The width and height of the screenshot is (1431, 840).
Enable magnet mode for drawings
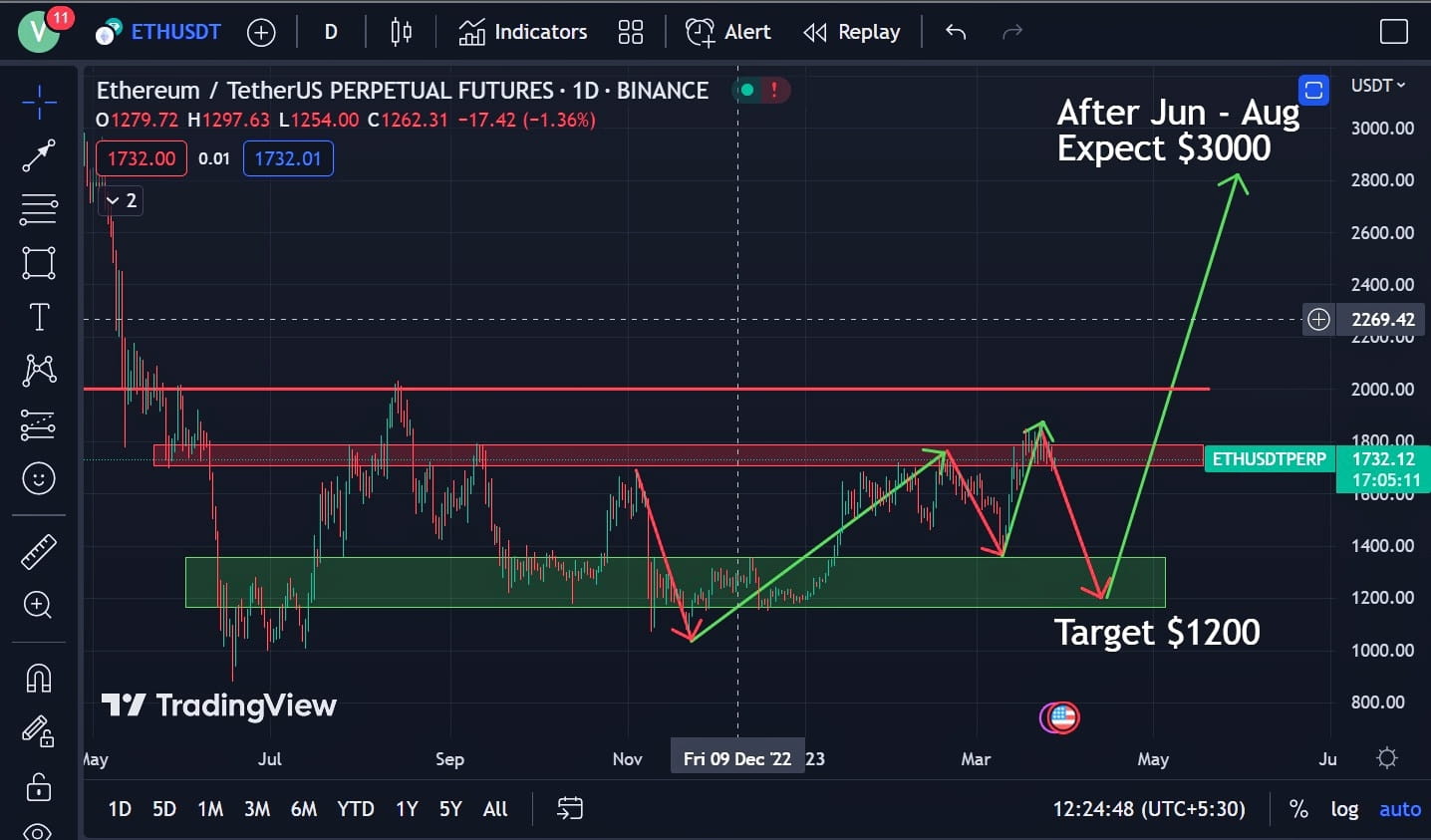tap(38, 678)
